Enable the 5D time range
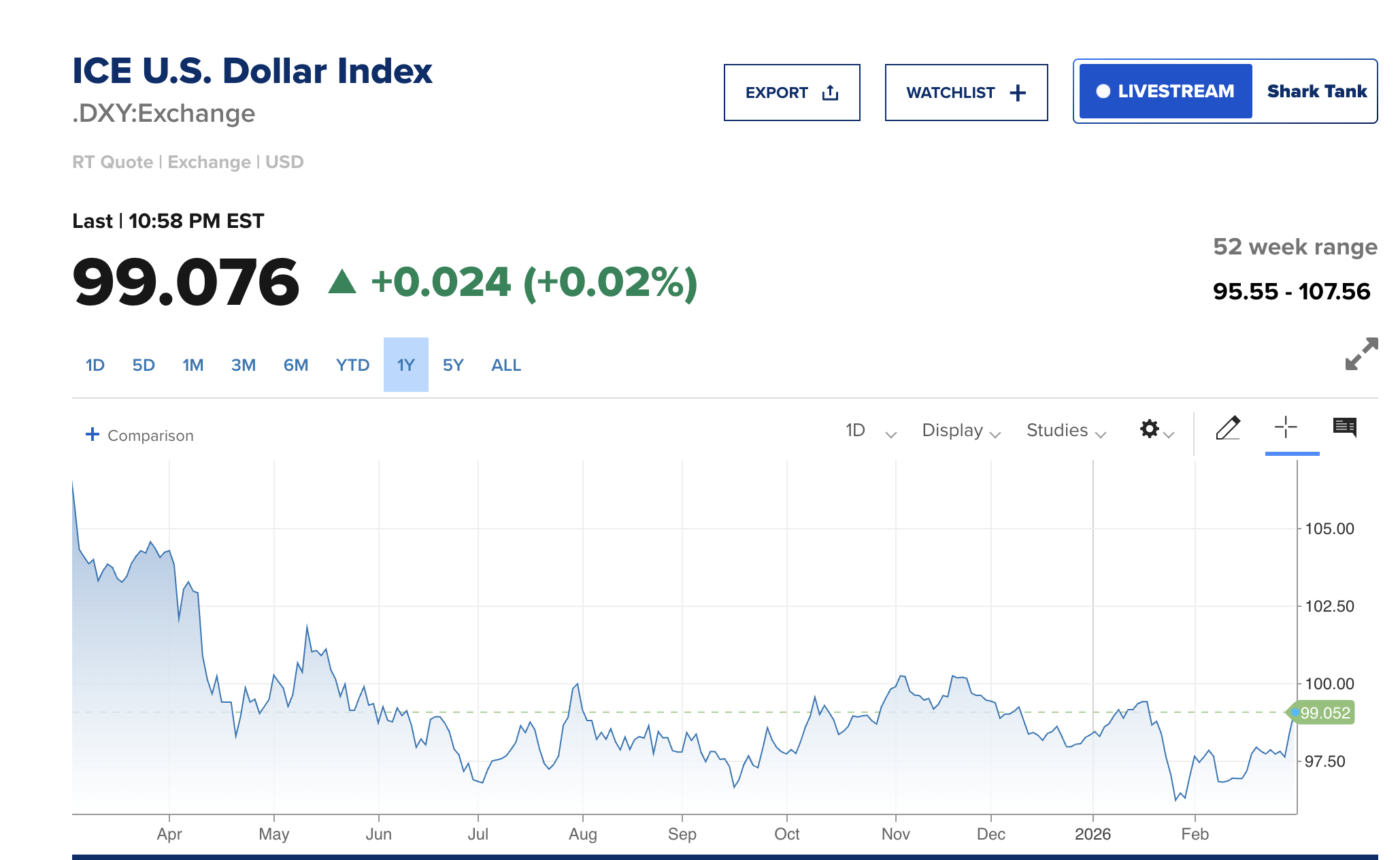The width and height of the screenshot is (1400, 860). (x=144, y=365)
